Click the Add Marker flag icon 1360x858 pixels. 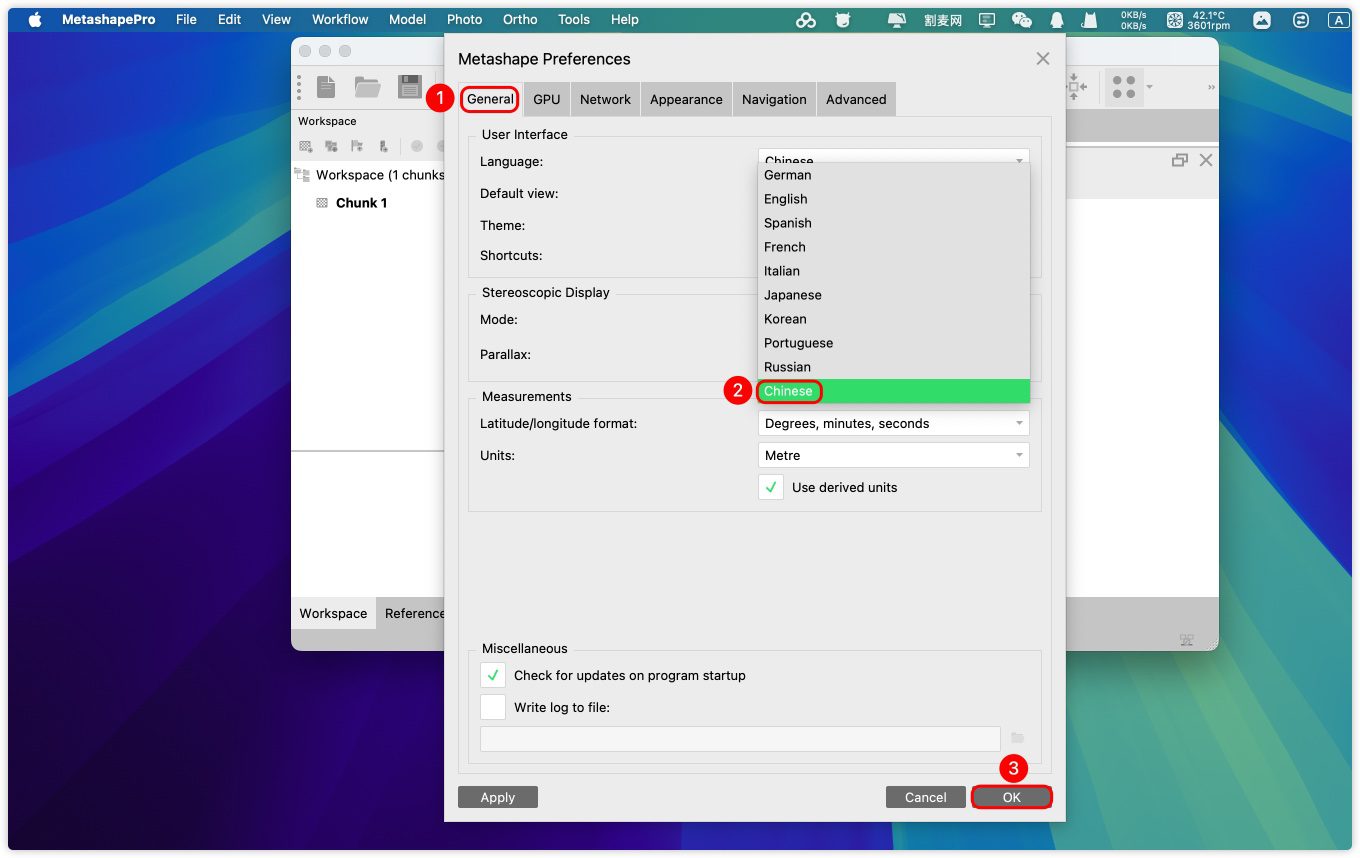pos(357,146)
